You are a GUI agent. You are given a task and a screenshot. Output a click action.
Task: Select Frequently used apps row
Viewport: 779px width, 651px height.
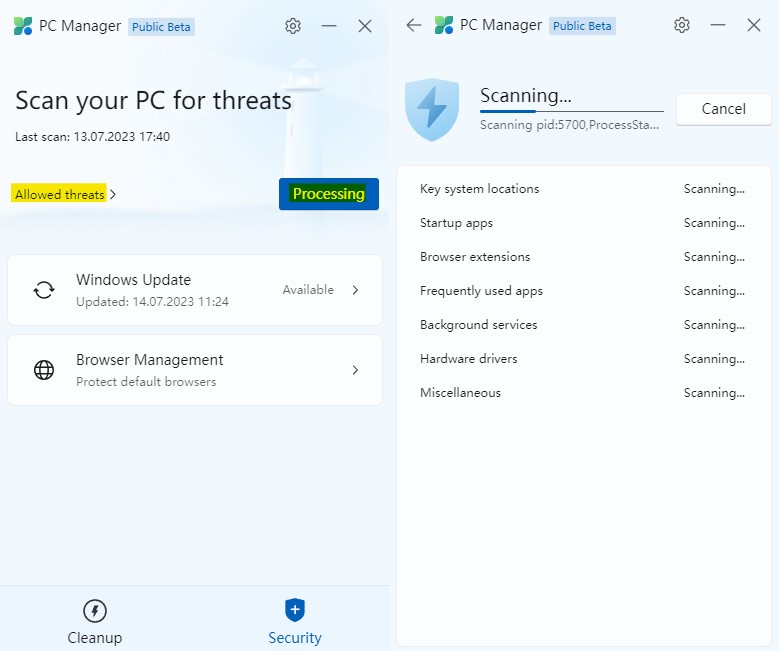click(583, 291)
